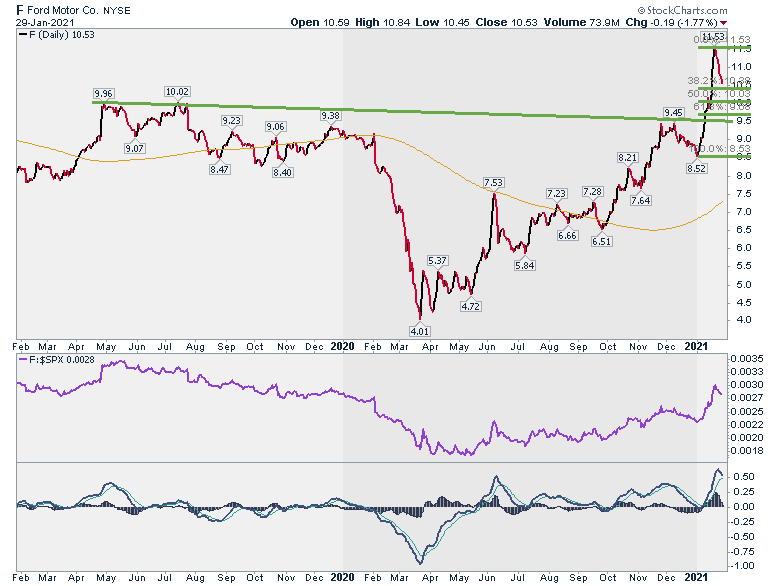Select the Volume 73.9M value
This screenshot has width=780, height=586.
tap(582, 22)
